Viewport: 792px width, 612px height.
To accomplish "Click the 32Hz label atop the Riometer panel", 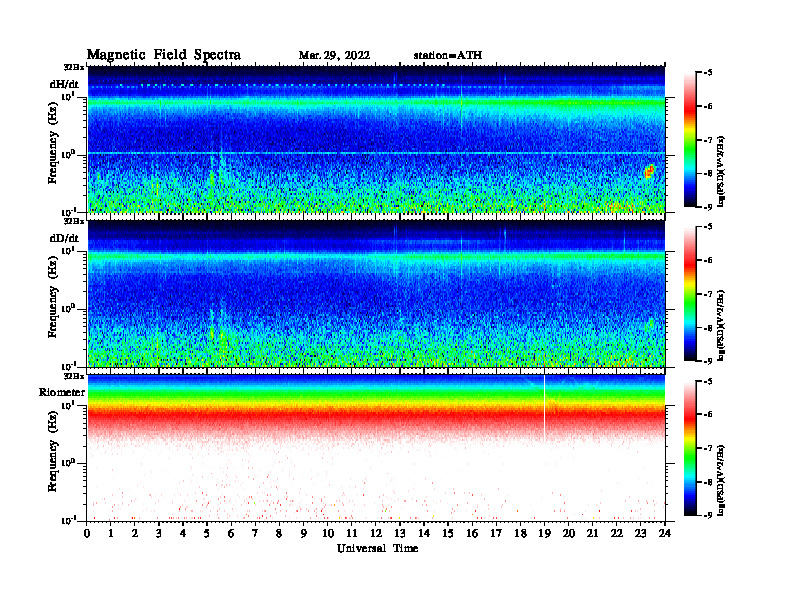I will tap(74, 376).
